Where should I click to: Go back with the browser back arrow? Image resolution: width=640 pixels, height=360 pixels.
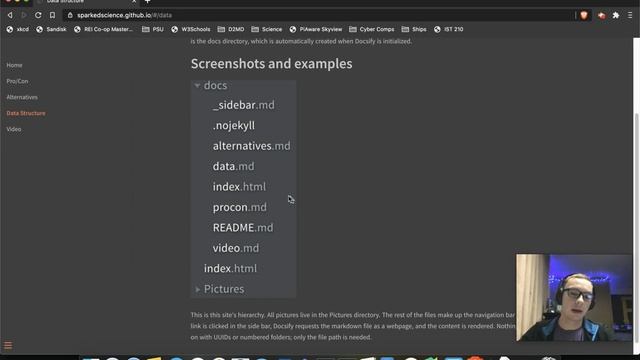click(10, 15)
